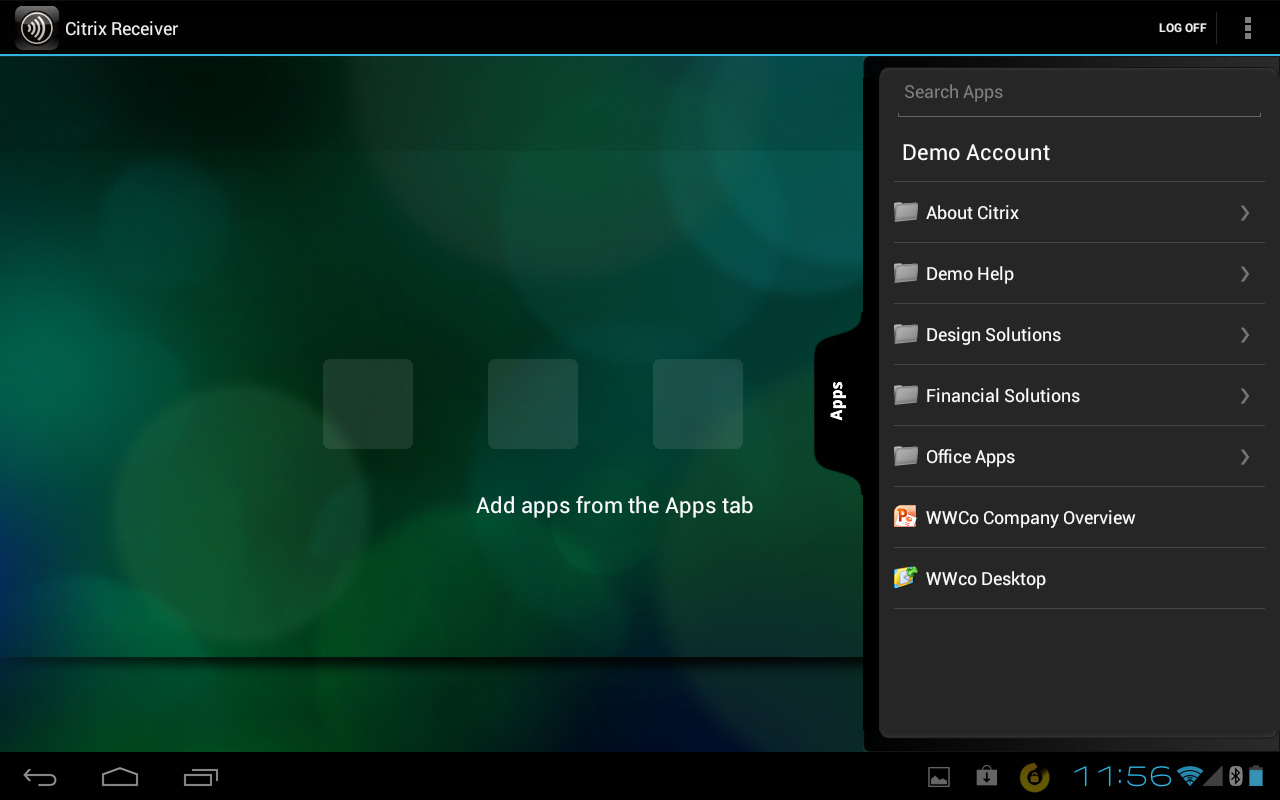1280x800 pixels.
Task: Click the Demo Account heading
Action: (976, 153)
